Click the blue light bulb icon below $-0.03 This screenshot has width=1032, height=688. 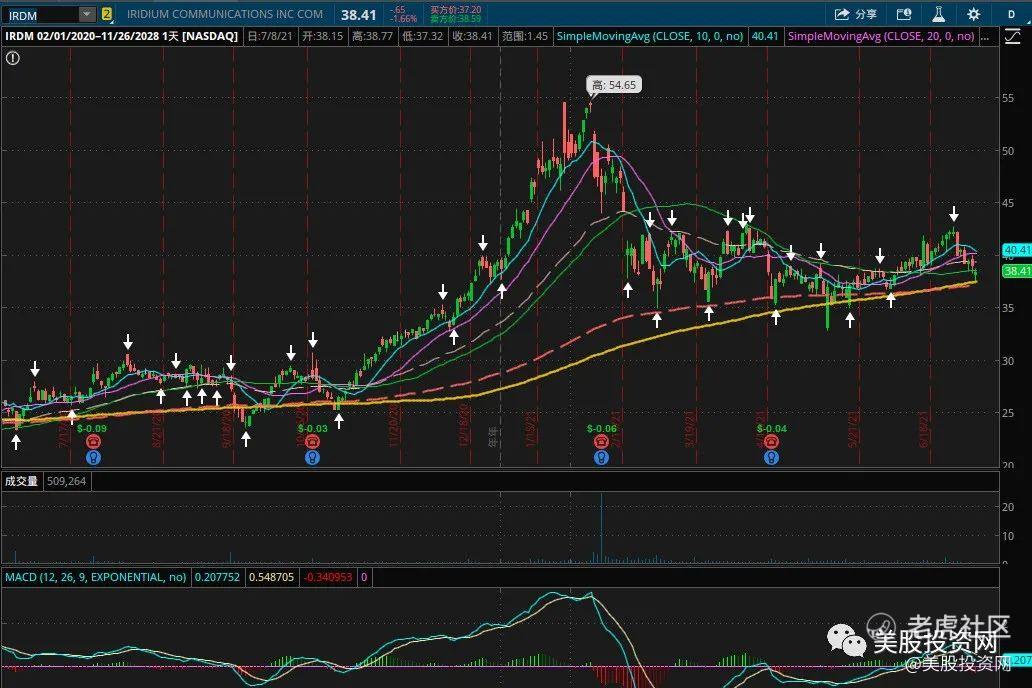(x=312, y=457)
